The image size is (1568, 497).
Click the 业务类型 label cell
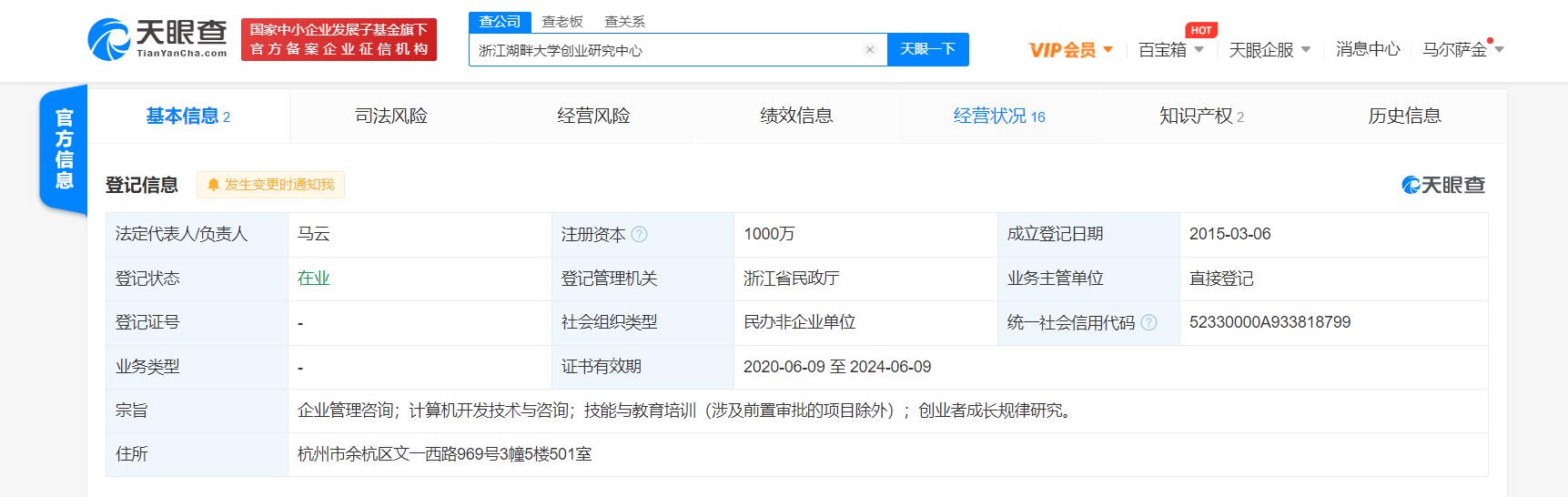pos(197,367)
